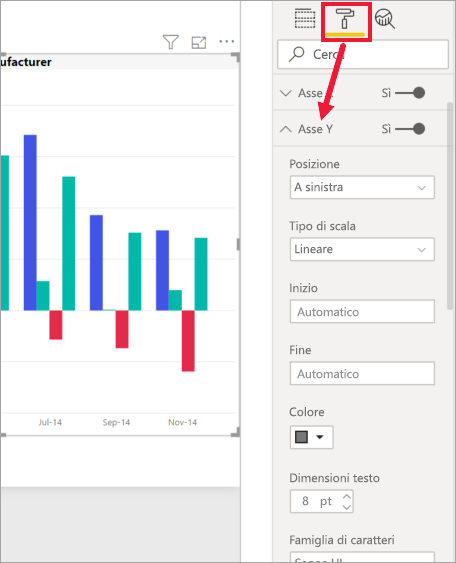Toggle the Asse X switch off

pos(410,93)
